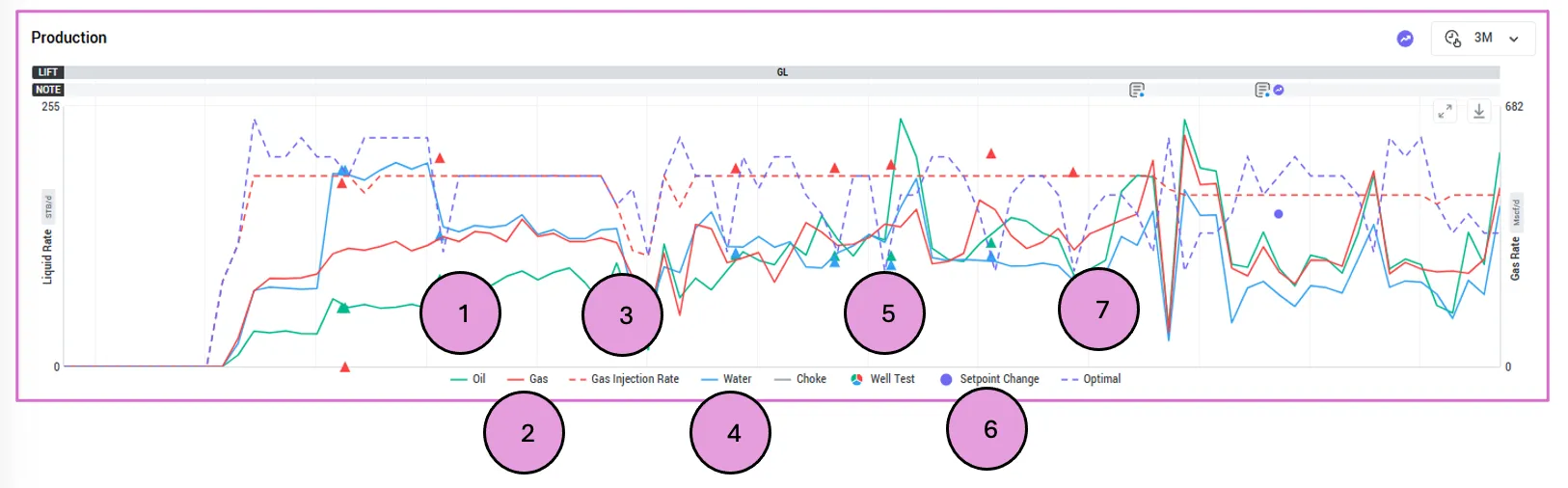This screenshot has height=488, width=1568.
Task: Open the lone note icon in NOTE row
Action: (1137, 90)
